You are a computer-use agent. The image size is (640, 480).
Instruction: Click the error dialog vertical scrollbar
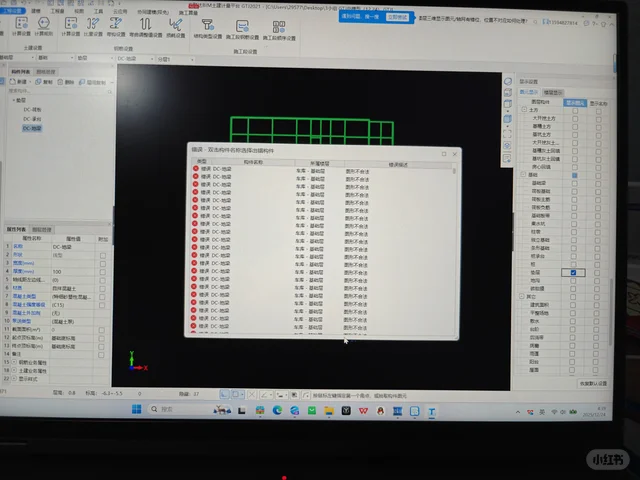pos(454,171)
